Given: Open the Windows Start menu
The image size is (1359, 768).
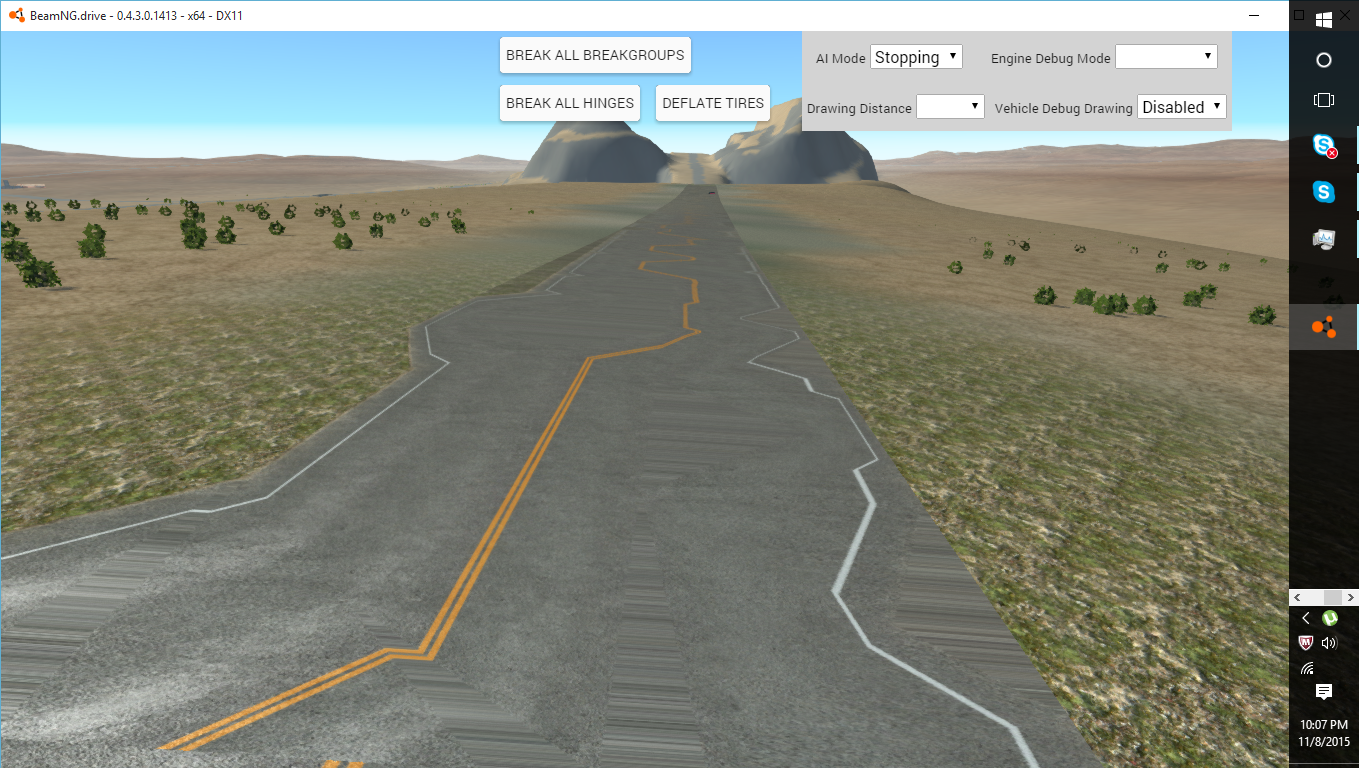Looking at the screenshot, I should 1324,18.
